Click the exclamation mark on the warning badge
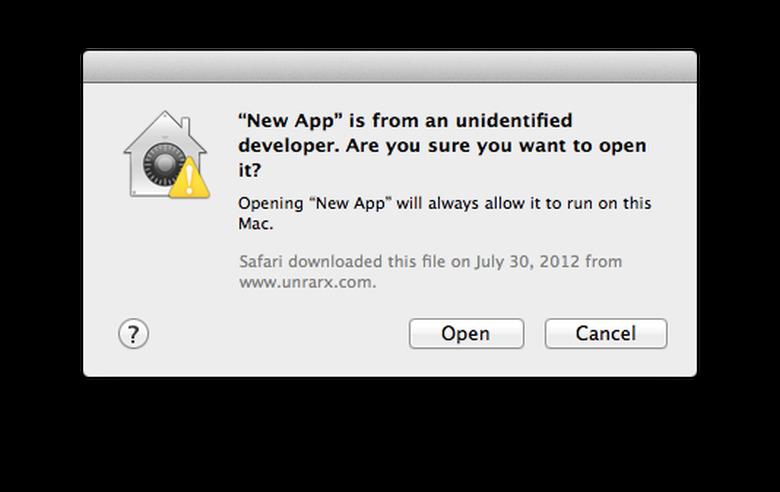780x492 pixels. 190,181
